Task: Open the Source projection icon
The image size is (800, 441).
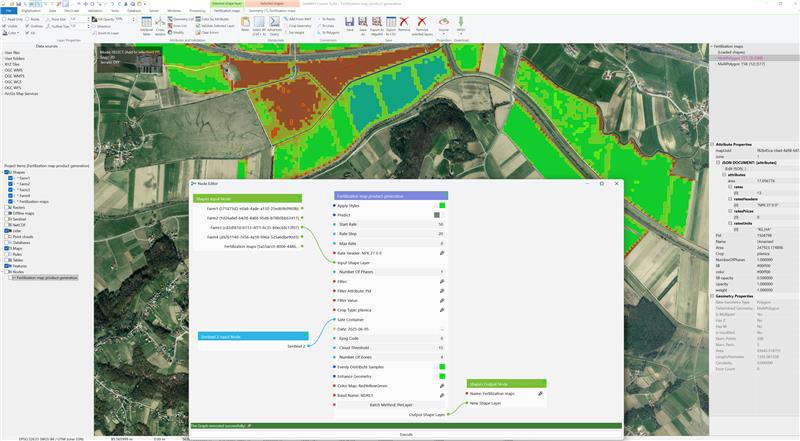Action: (444, 24)
